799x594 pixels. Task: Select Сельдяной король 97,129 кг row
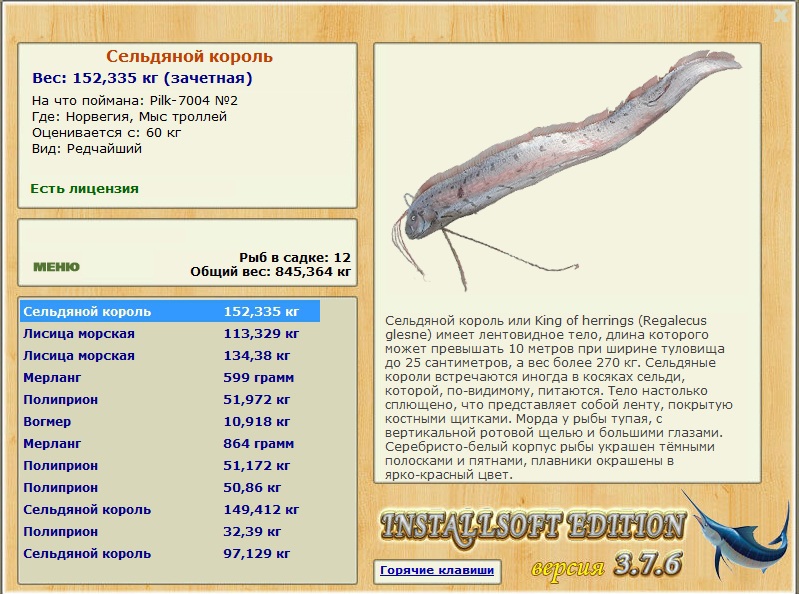[x=170, y=553]
